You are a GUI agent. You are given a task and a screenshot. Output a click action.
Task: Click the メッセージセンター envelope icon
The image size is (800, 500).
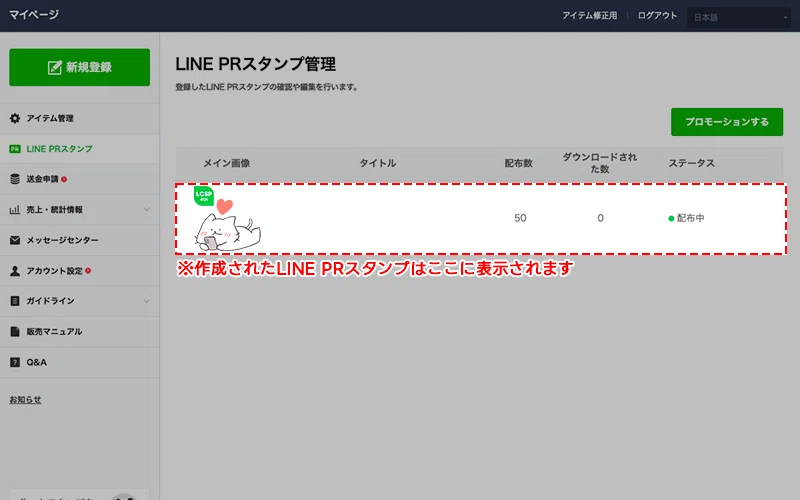click(15, 240)
